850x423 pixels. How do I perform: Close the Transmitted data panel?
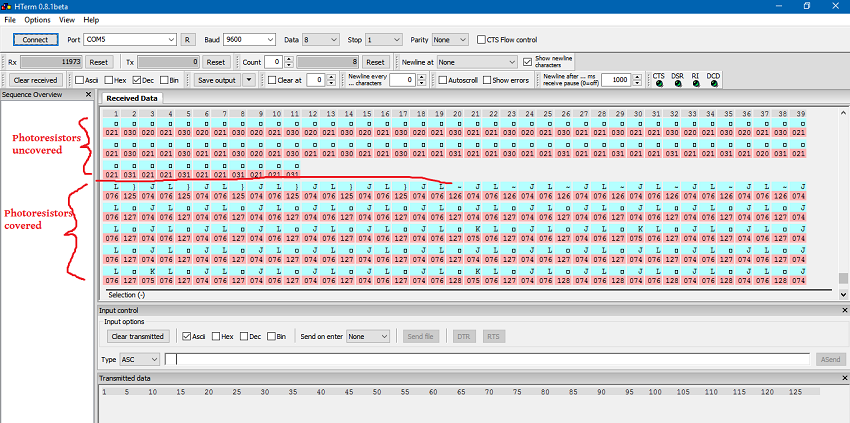(845, 378)
